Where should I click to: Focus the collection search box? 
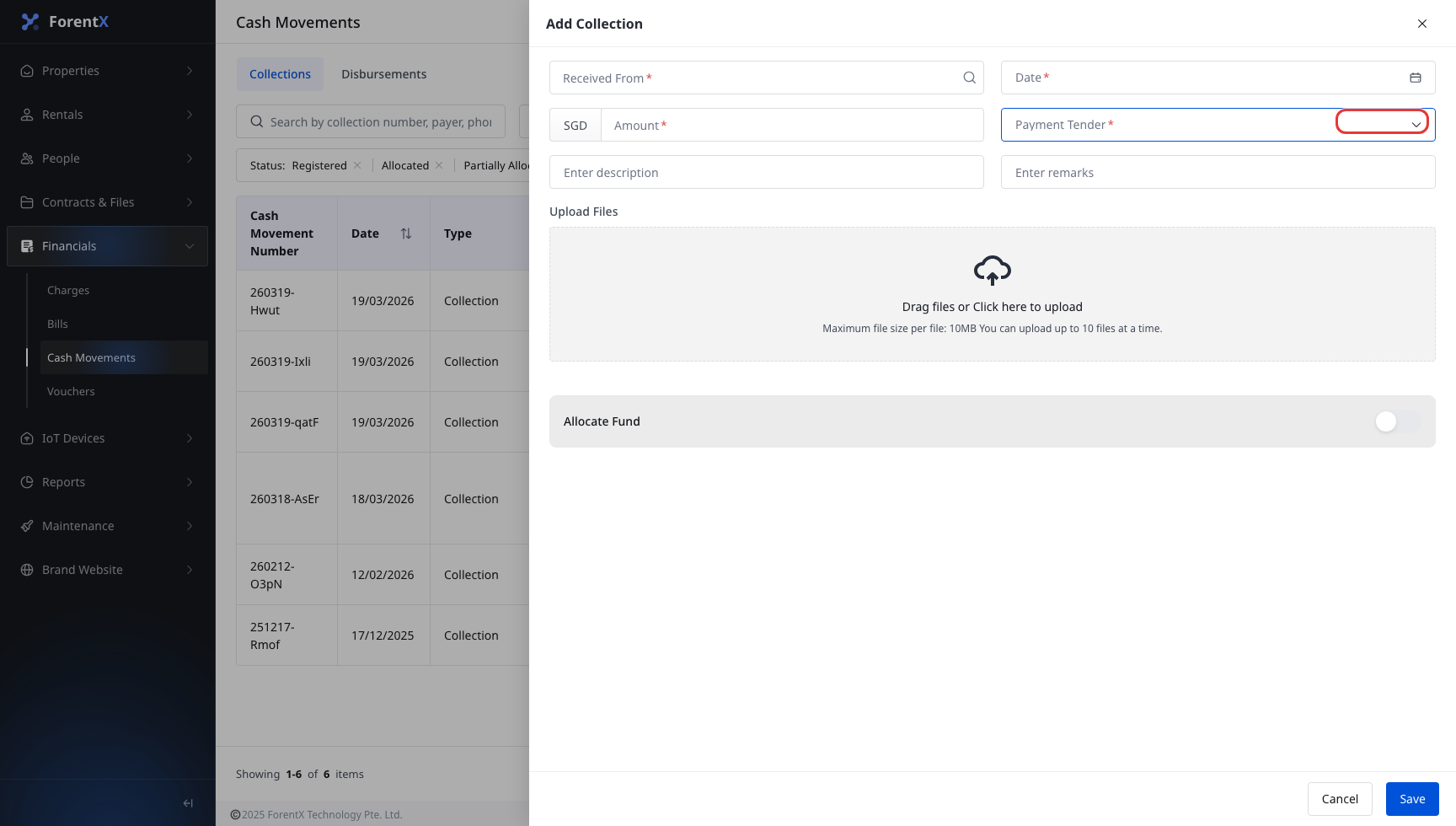tap(371, 121)
